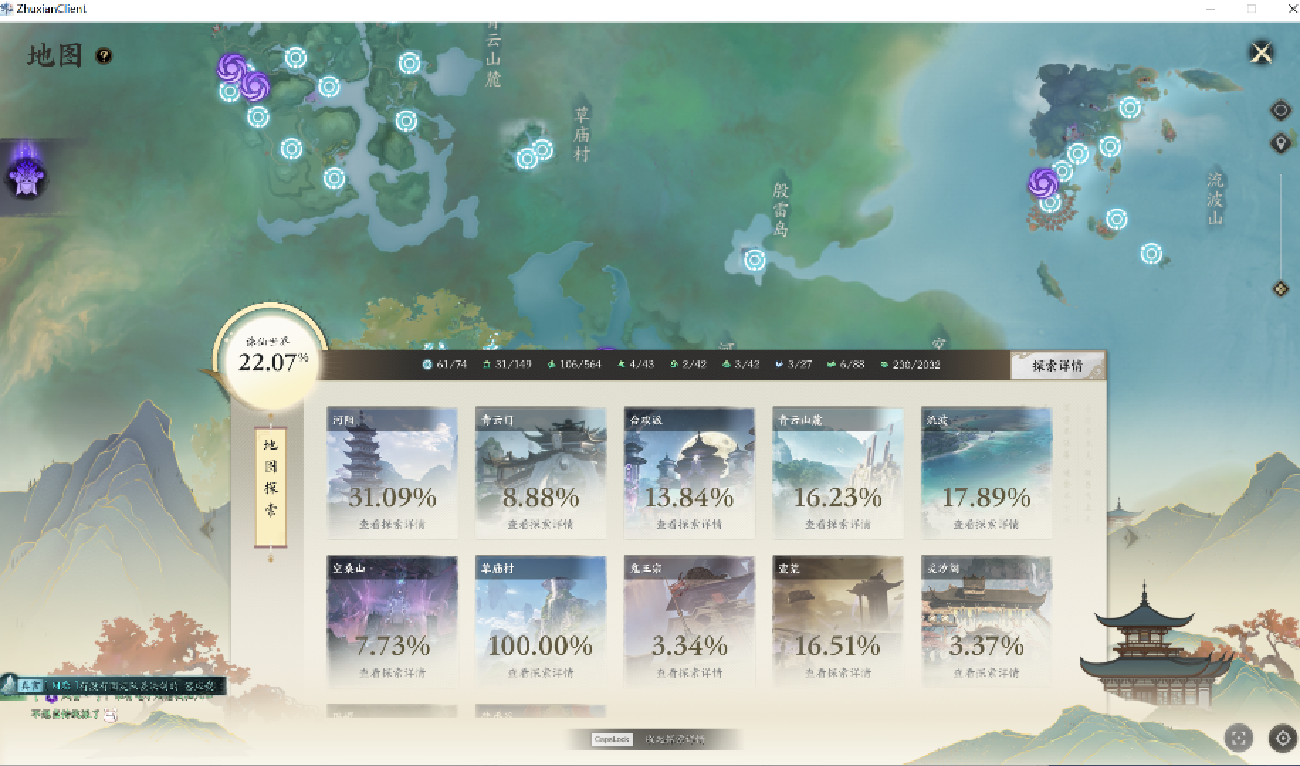Image resolution: width=1300 pixels, height=766 pixels.
Task: Open the 青云山麓 card showing 16.23%
Action: [838, 472]
